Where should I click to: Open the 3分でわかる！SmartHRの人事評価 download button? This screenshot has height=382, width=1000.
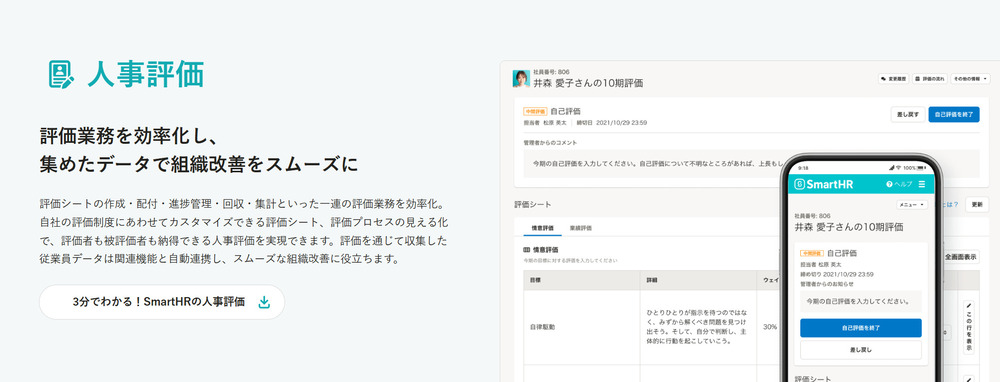pos(162,302)
